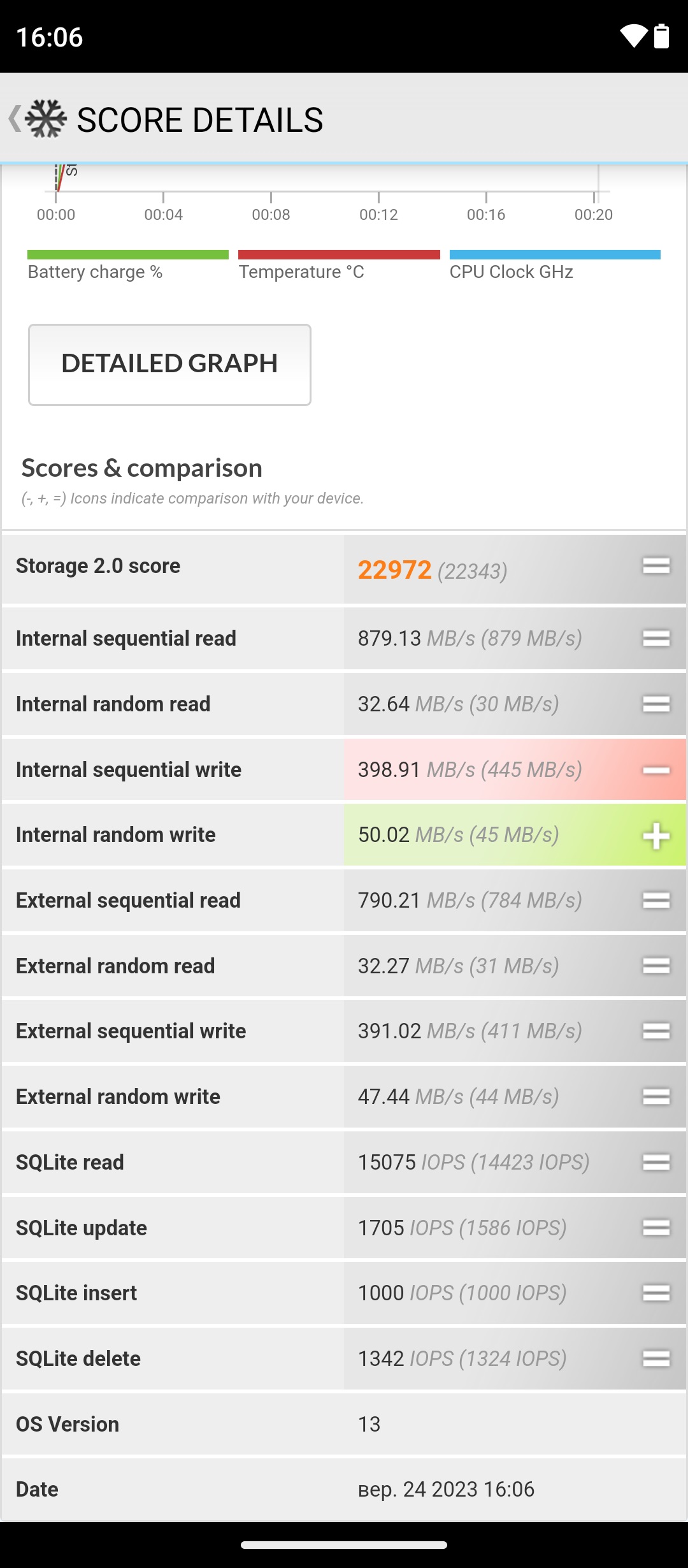Tap equals icon on Internal sequential read row
The height and width of the screenshot is (1568, 688).
click(656, 638)
